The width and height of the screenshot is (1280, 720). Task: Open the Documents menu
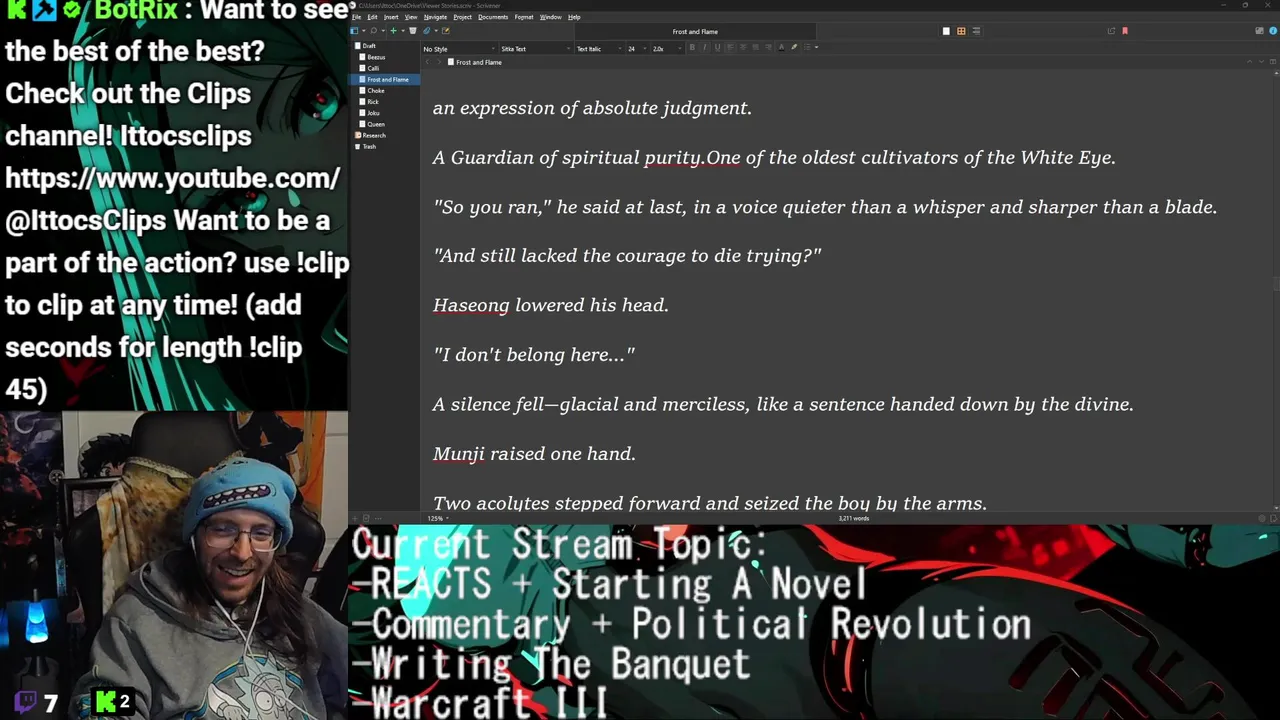493,17
